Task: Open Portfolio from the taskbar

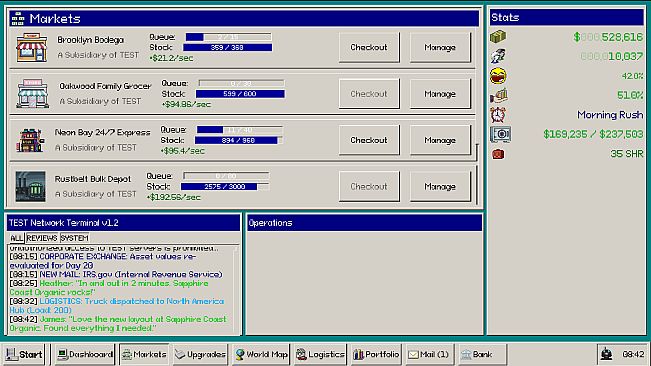Action: click(x=376, y=354)
